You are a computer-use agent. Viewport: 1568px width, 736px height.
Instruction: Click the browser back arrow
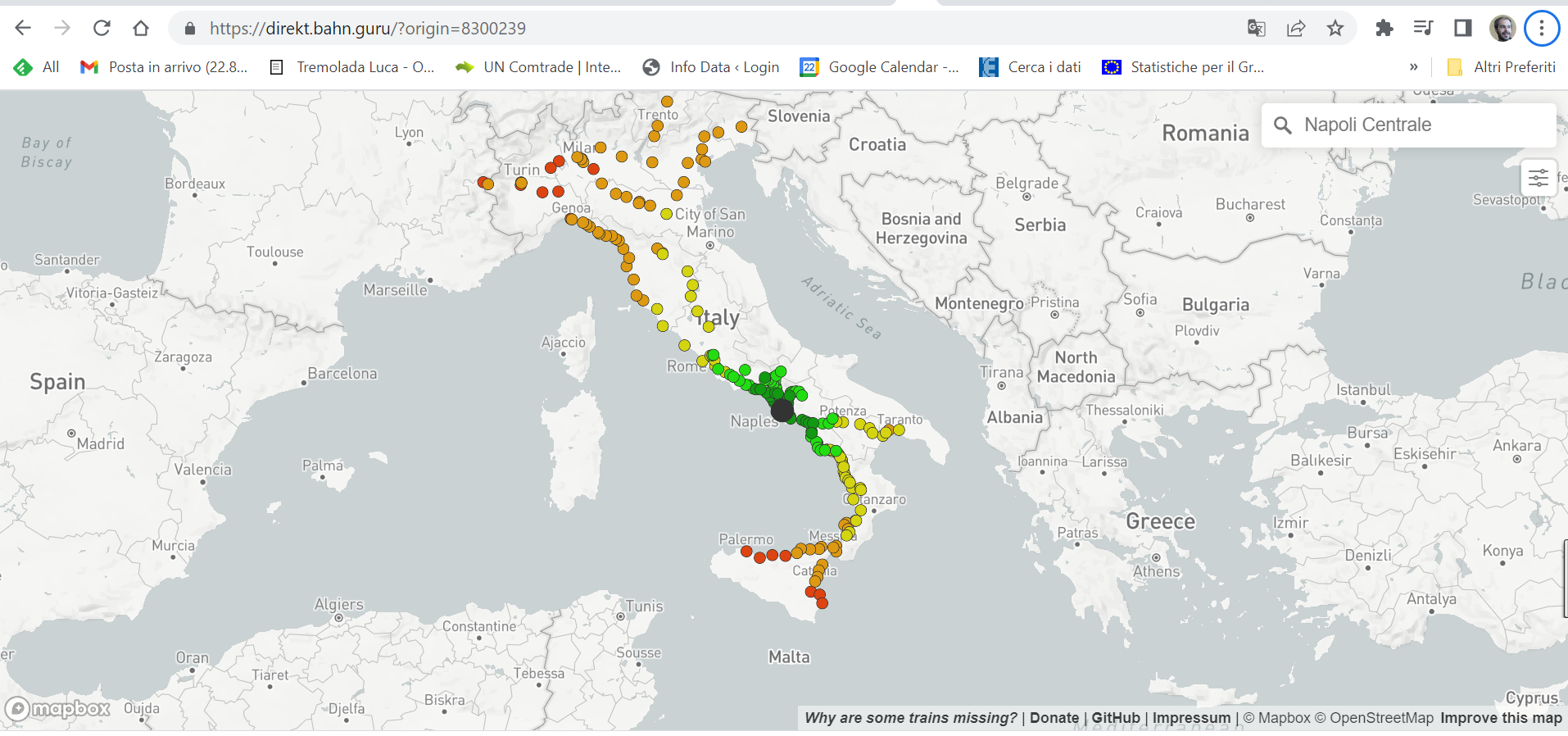23,29
